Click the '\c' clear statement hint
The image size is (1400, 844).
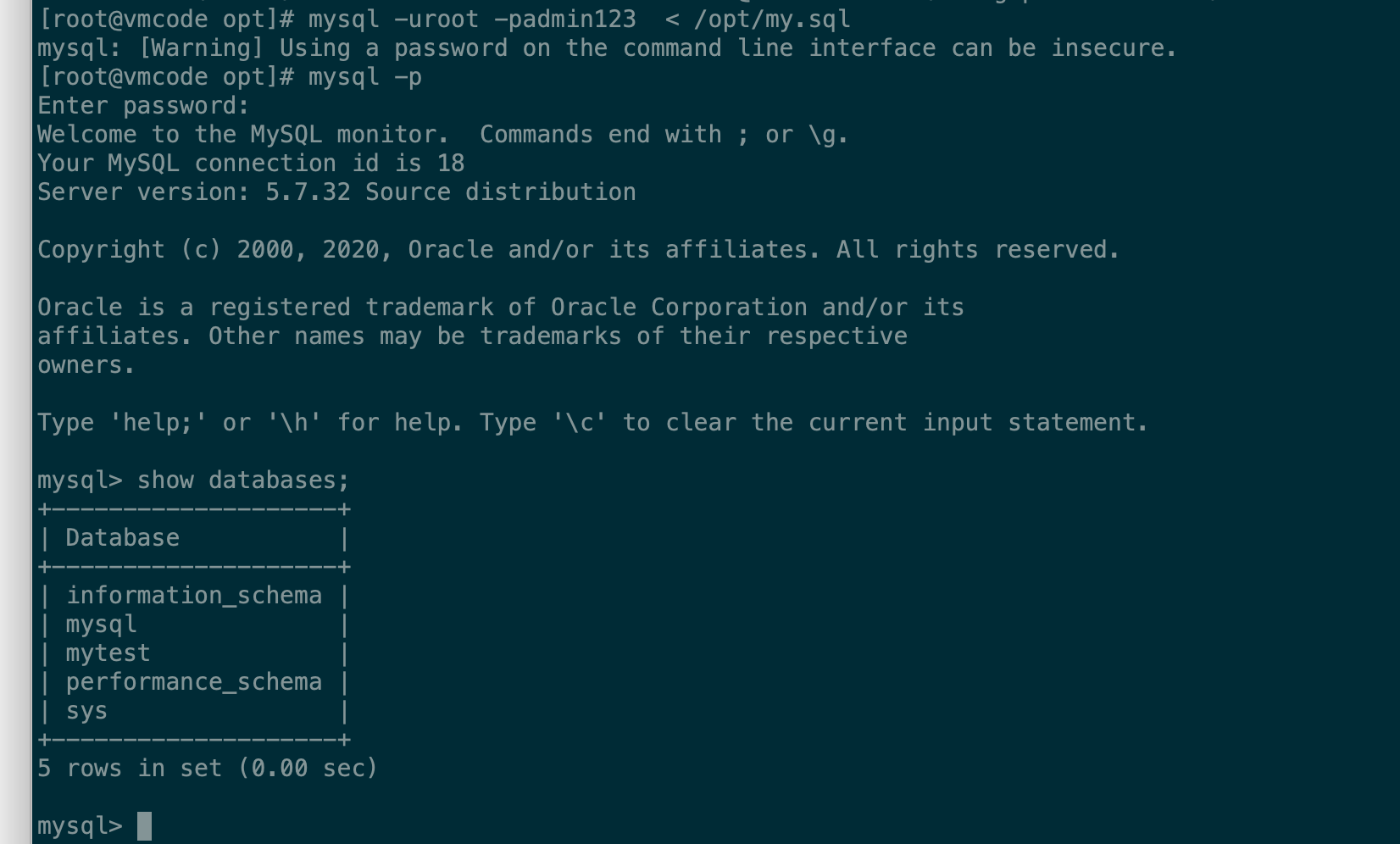click(x=580, y=423)
